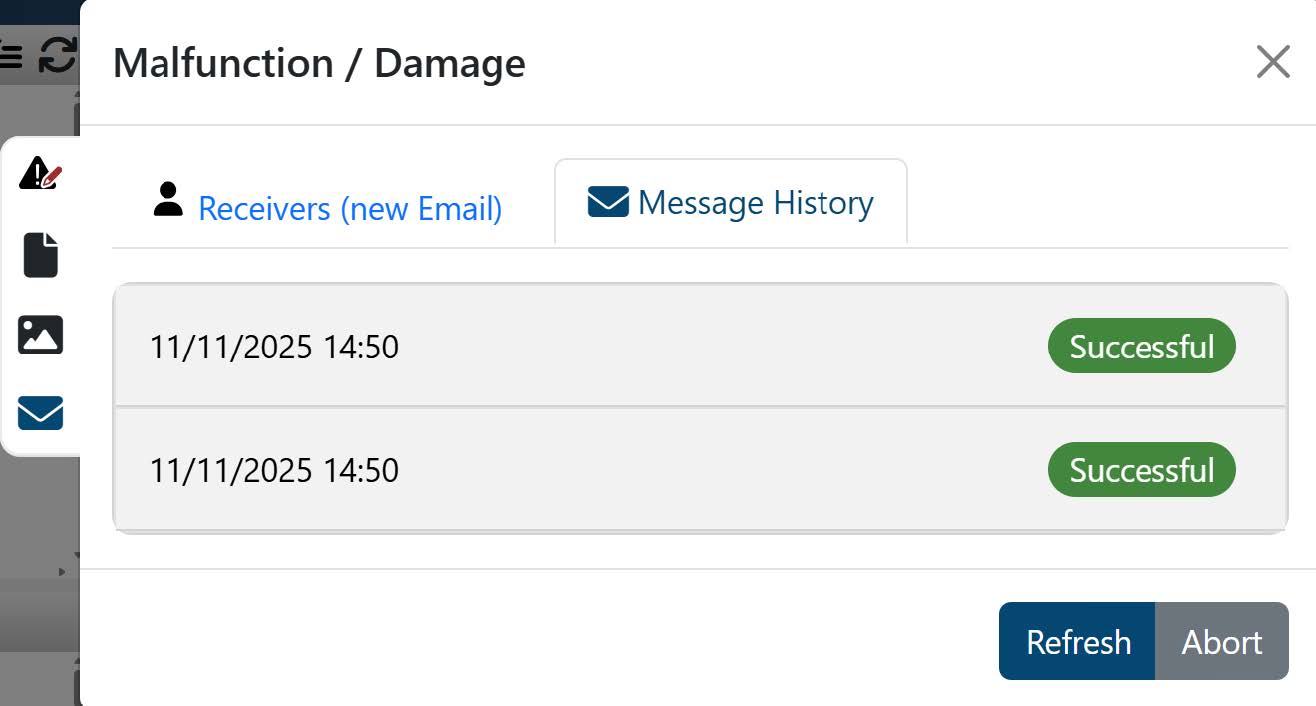Close the Malfunction / Damage dialog
Viewport: 1316px width, 706px height.
click(1272, 63)
